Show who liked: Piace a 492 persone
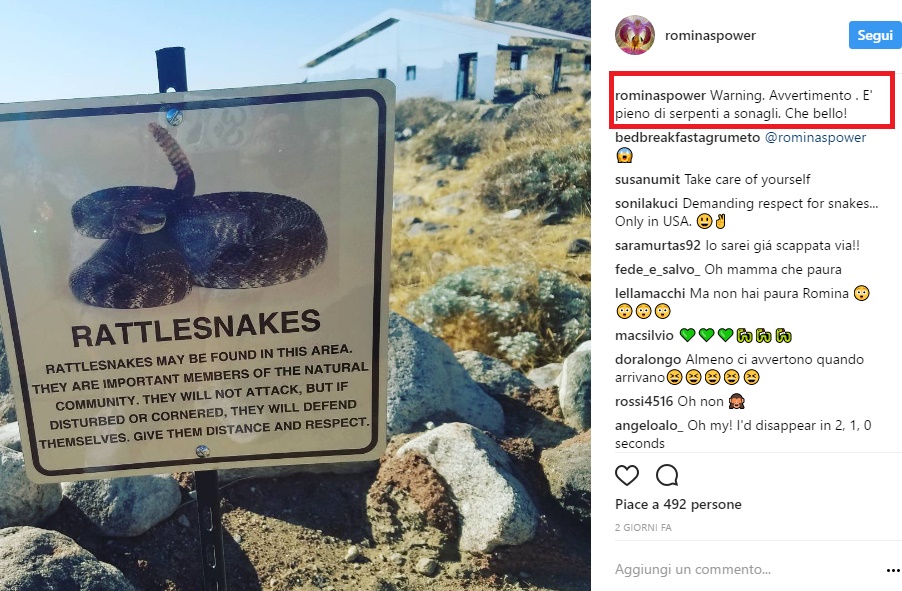Viewport: 902px width, 591px height. click(x=678, y=505)
